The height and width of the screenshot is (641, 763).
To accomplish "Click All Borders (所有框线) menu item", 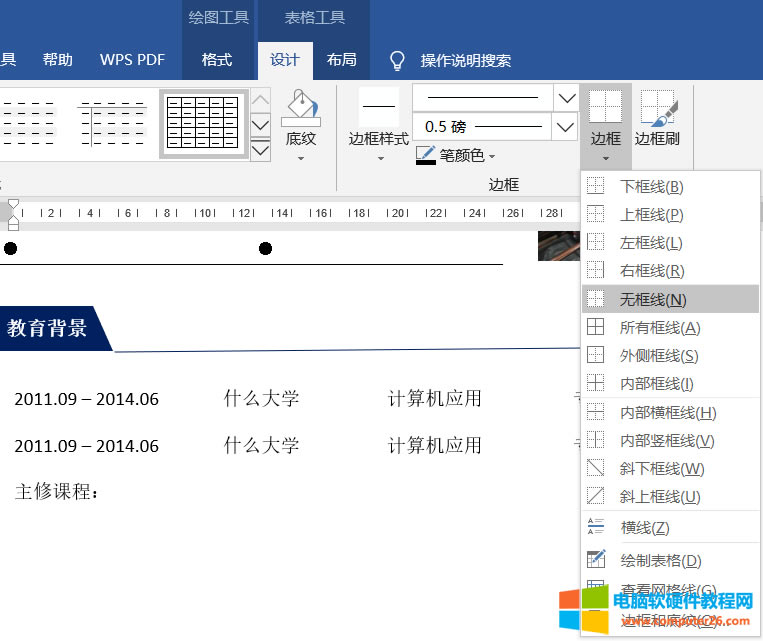I will point(659,327).
